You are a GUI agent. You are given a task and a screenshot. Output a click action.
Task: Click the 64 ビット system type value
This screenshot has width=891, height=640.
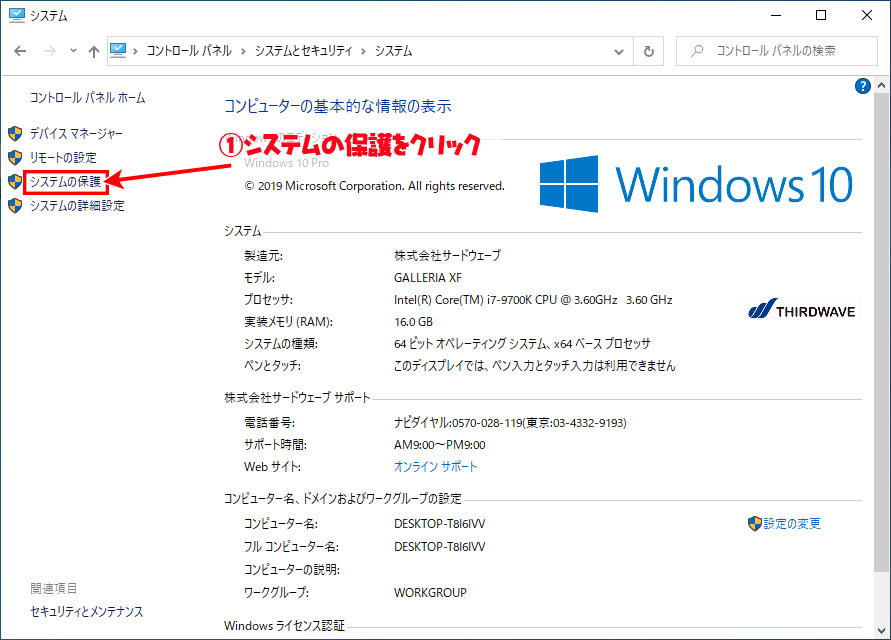click(522, 344)
